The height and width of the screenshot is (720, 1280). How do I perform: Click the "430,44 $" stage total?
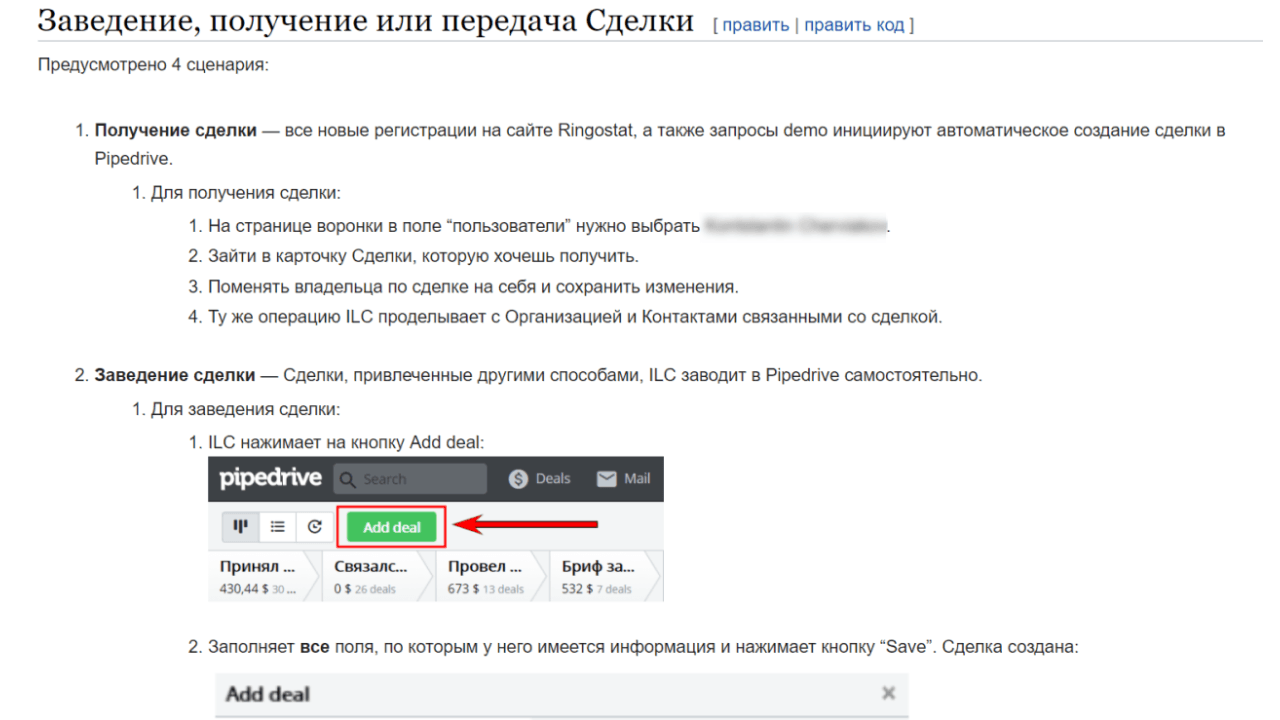(x=244, y=589)
